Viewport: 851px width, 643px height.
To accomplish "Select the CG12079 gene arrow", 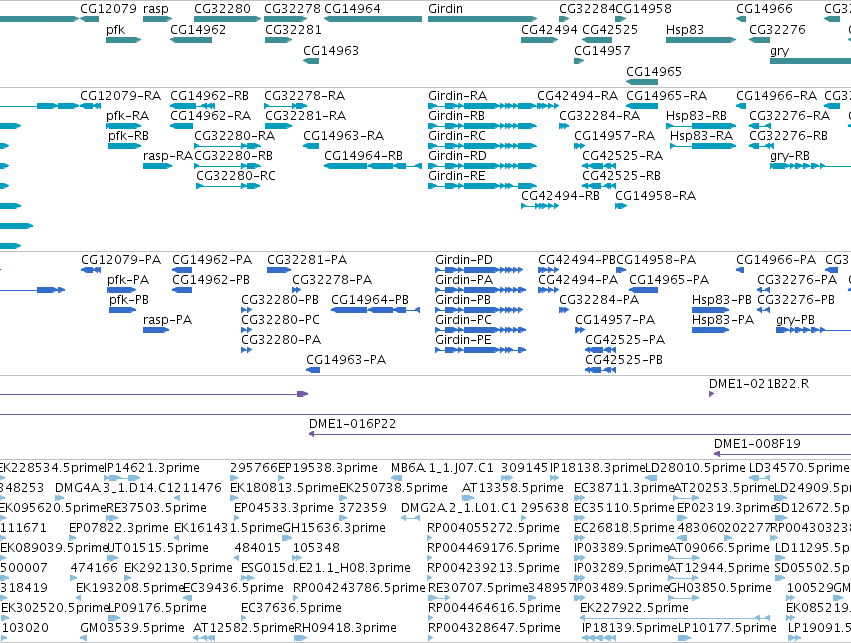I will pyautogui.click(x=90, y=19).
